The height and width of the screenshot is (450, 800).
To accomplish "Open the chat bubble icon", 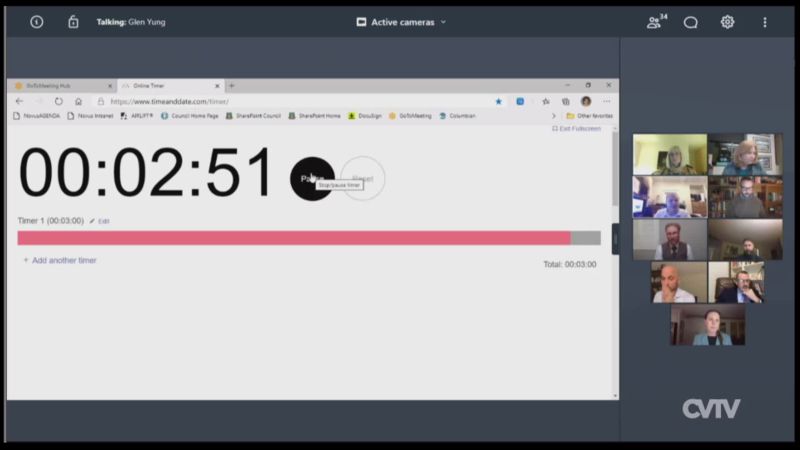I will coord(690,22).
